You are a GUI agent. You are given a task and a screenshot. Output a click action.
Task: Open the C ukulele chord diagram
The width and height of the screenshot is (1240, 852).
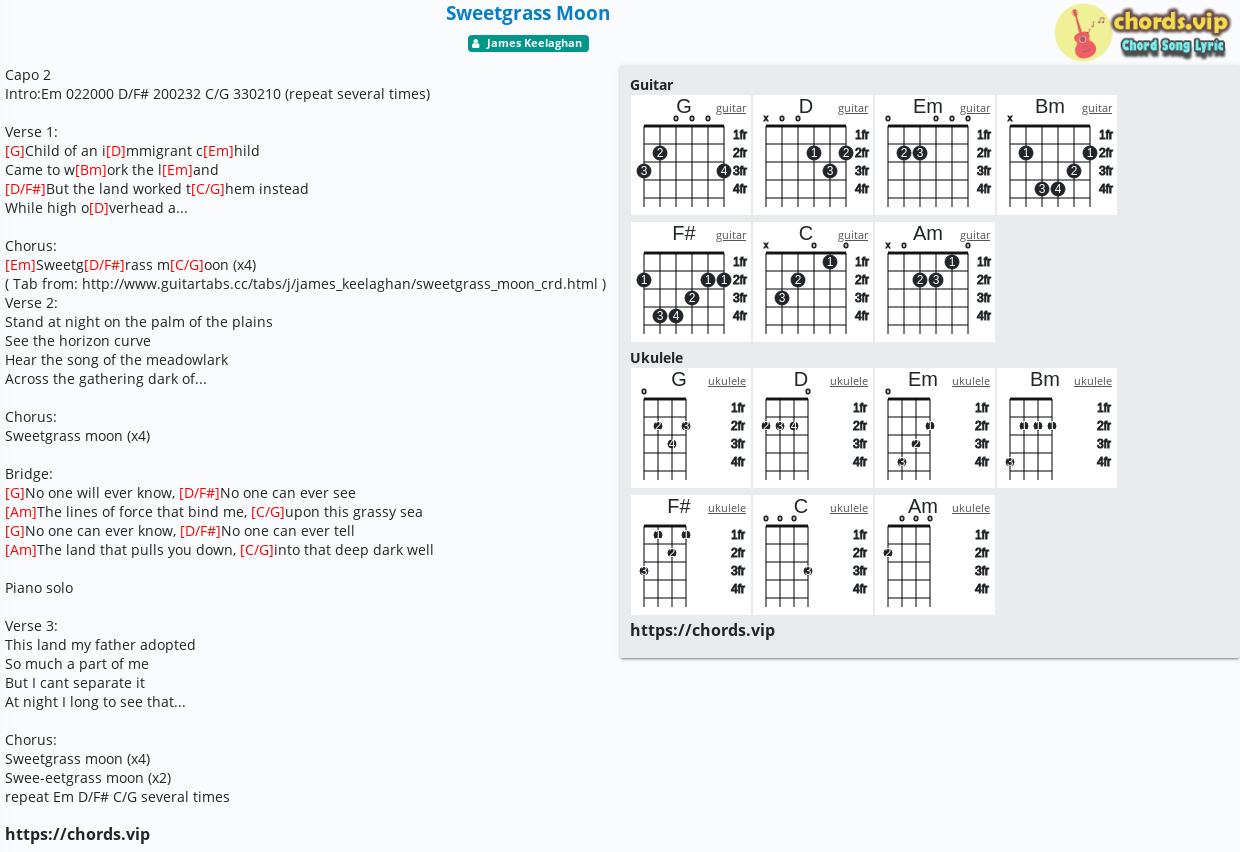coord(813,555)
